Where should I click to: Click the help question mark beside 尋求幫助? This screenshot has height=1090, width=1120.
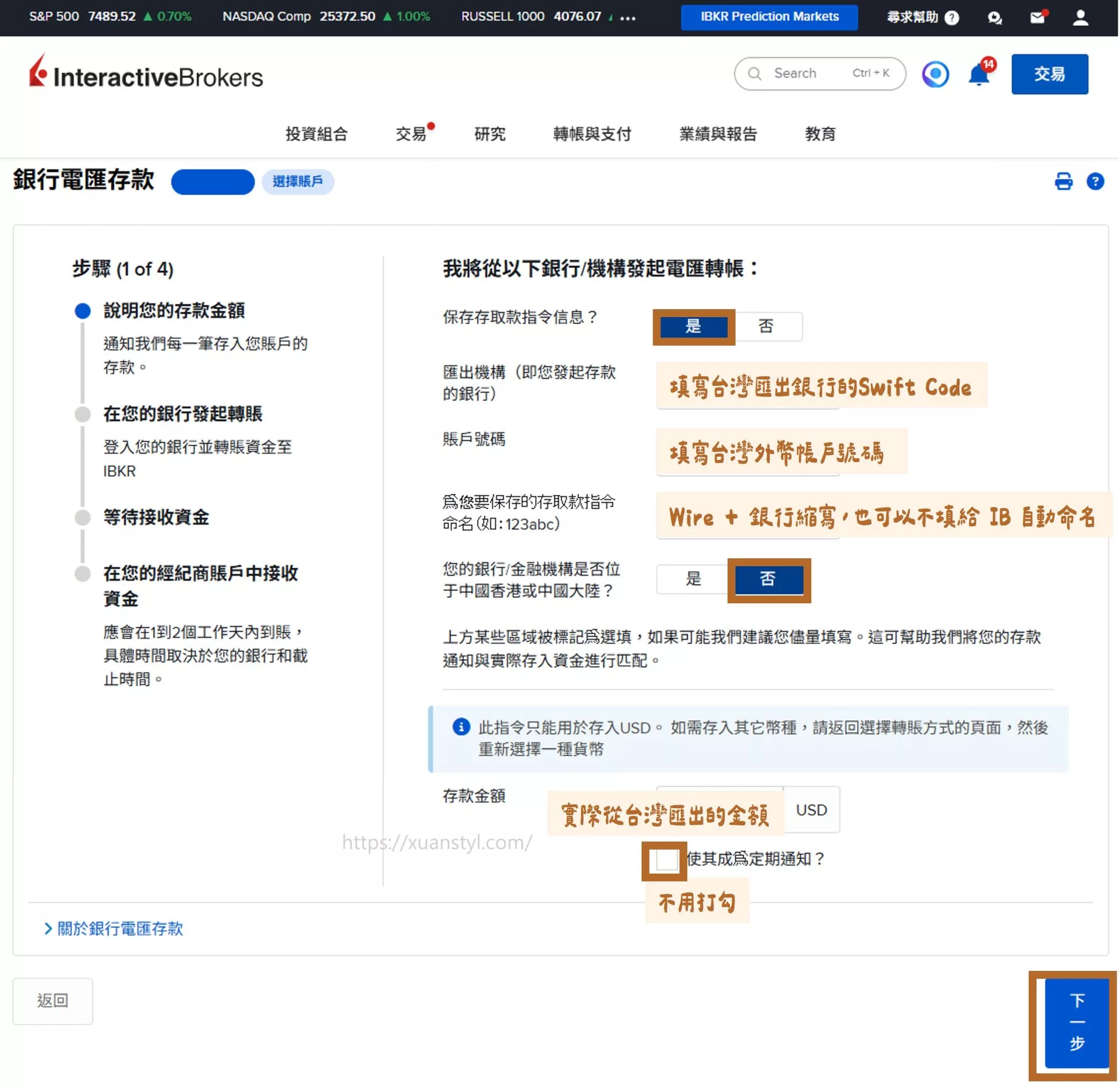tap(951, 18)
